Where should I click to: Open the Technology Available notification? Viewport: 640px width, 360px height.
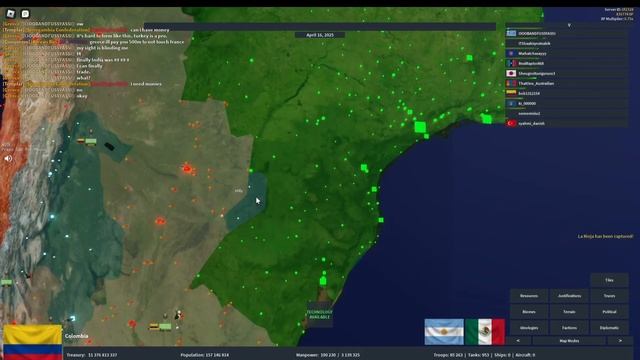(x=320, y=314)
